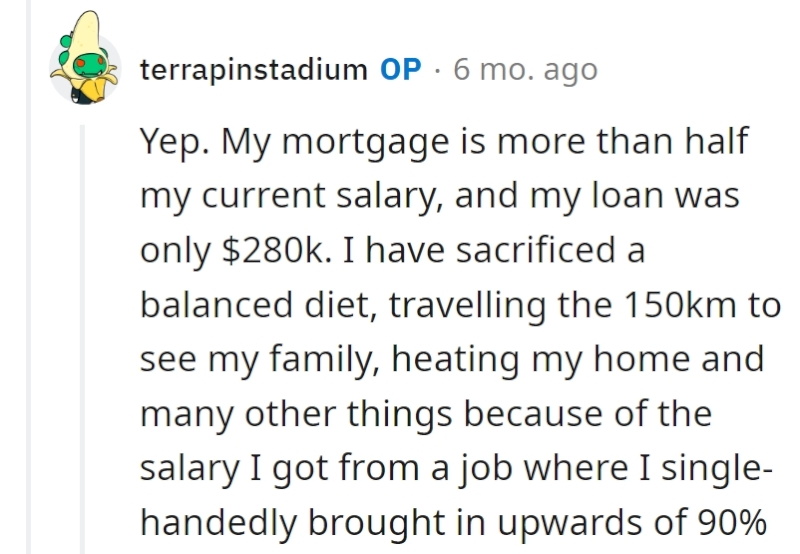This screenshot has height=554, width=800.
Task: Click the 'many other things' phrase
Action: tap(296, 414)
